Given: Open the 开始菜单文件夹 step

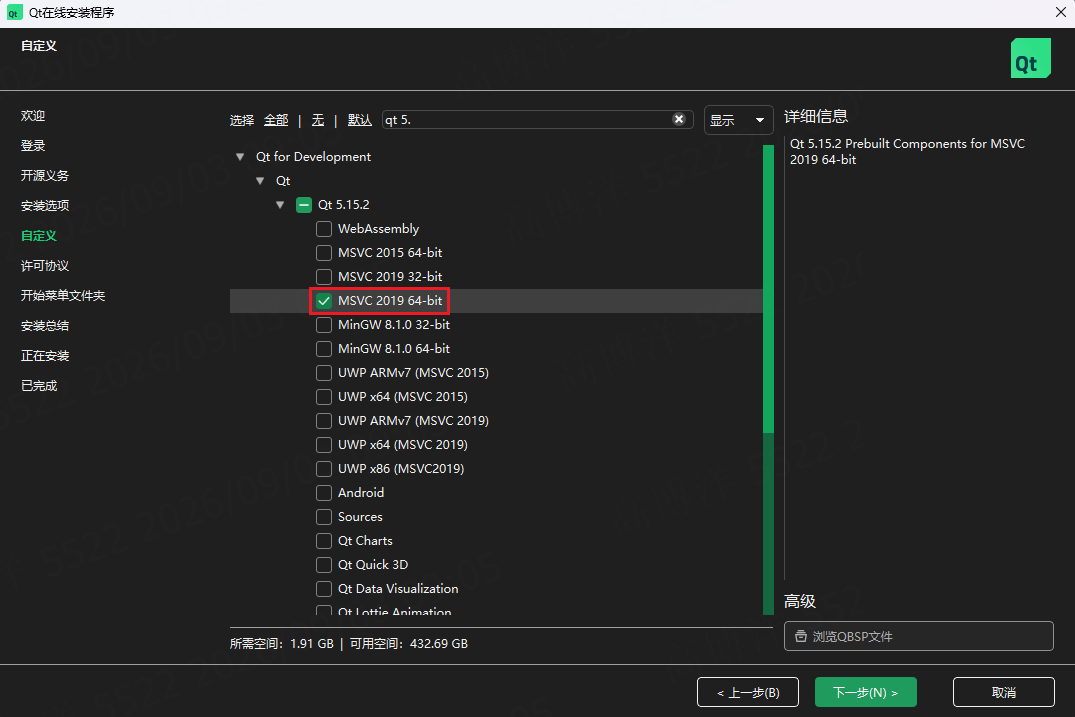Looking at the screenshot, I should click(x=63, y=295).
